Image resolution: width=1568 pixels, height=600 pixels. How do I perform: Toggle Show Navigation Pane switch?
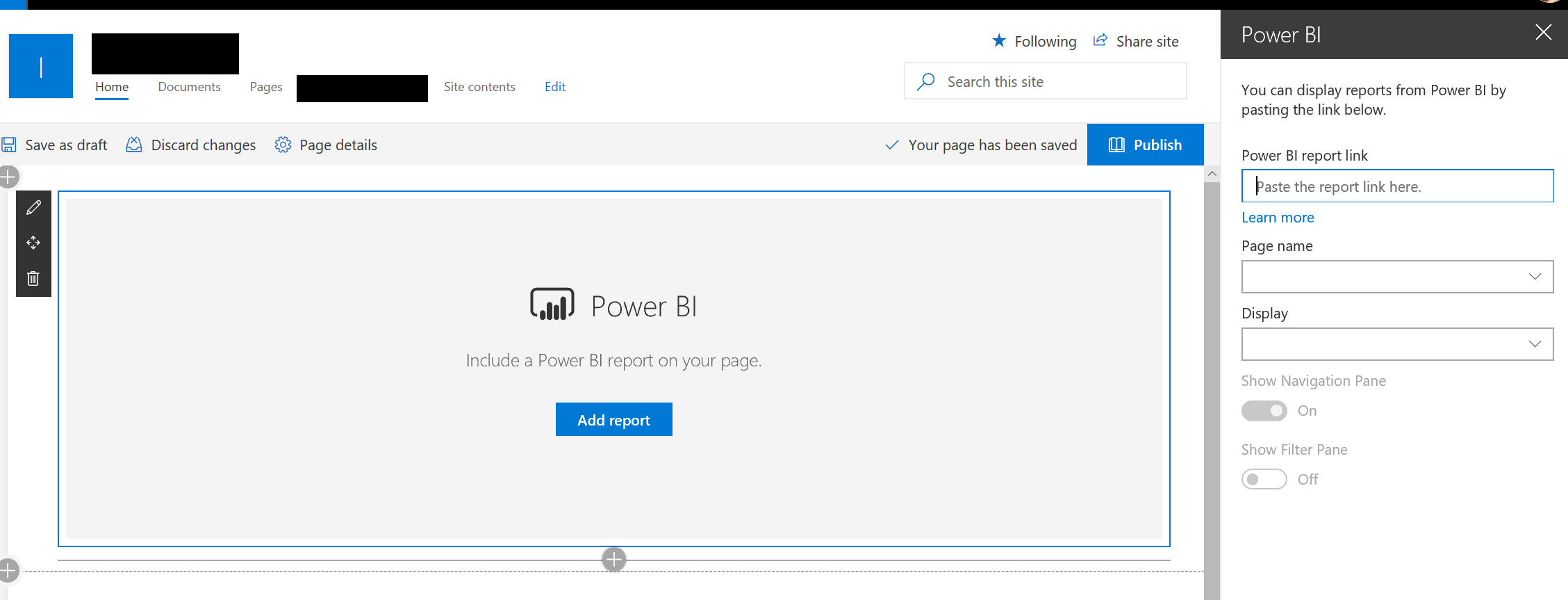click(x=1264, y=411)
